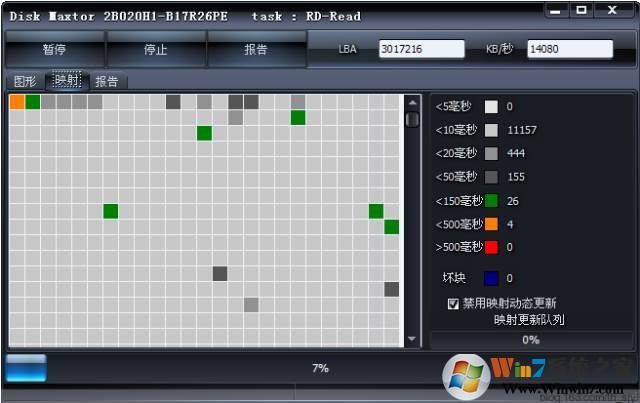Click the 停止 (stop) button
This screenshot has height=403, width=640.
click(x=156, y=50)
